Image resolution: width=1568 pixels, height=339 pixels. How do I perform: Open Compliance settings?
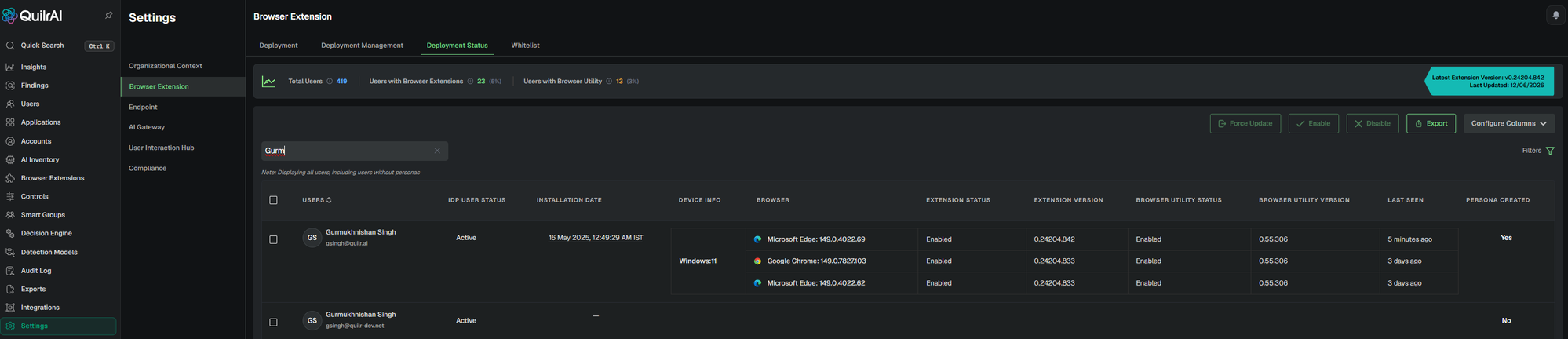point(148,168)
